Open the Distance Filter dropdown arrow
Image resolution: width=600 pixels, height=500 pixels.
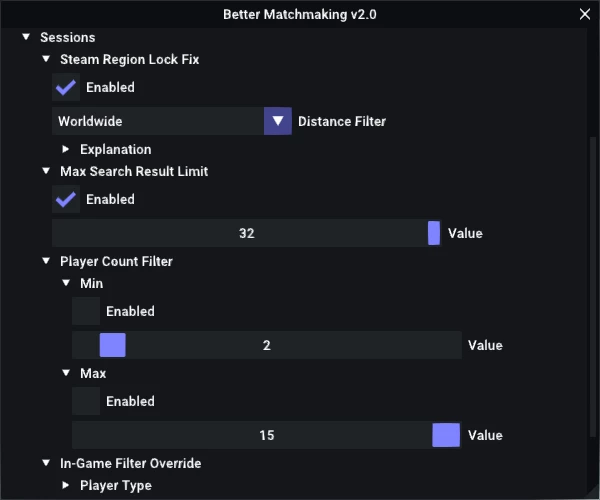point(278,121)
